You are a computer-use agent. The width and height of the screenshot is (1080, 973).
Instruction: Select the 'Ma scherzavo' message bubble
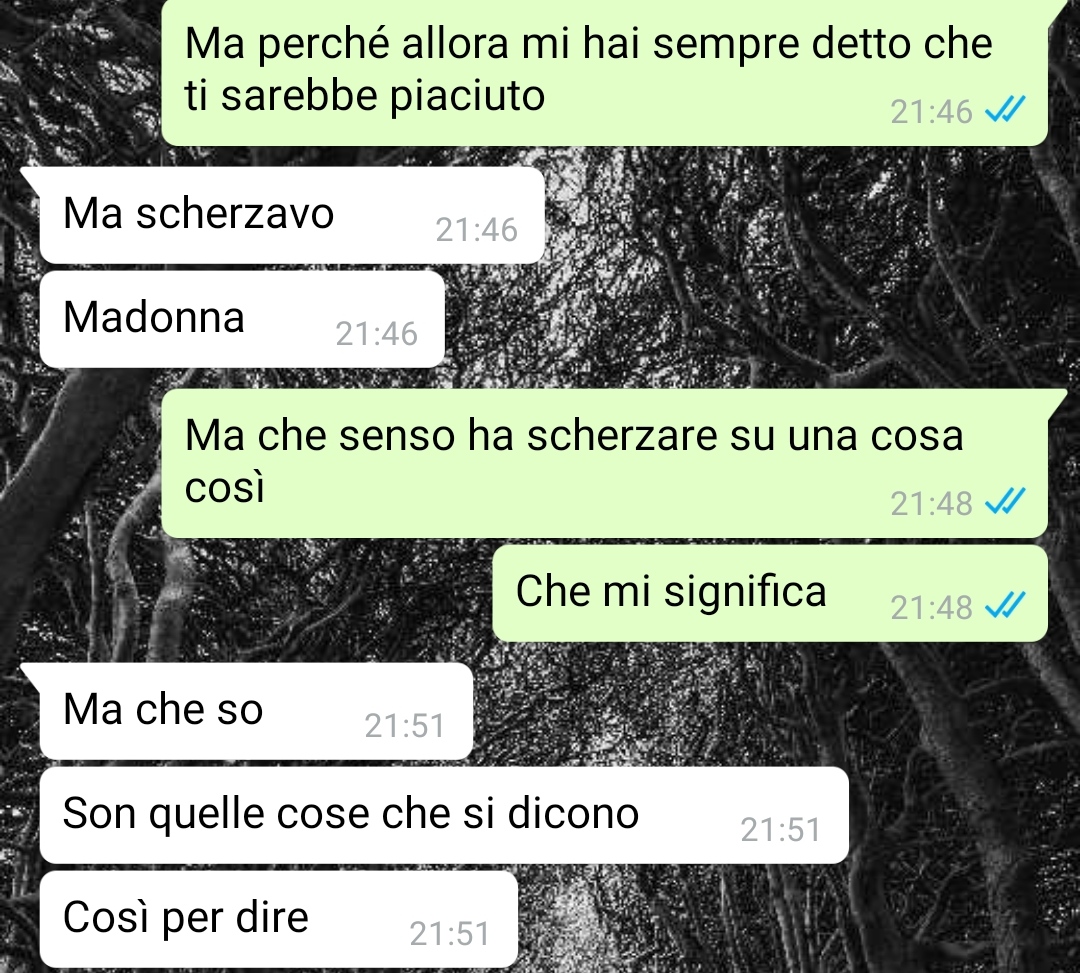(x=292, y=215)
